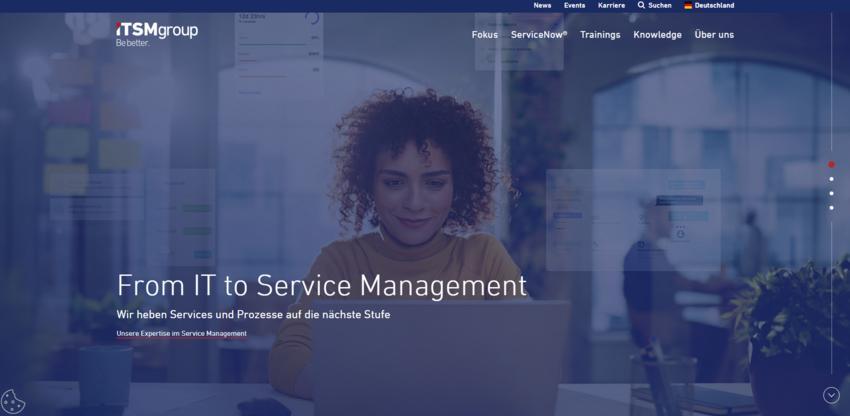The image size is (850, 416).
Task: Open the Trainings menu
Action: pos(600,35)
